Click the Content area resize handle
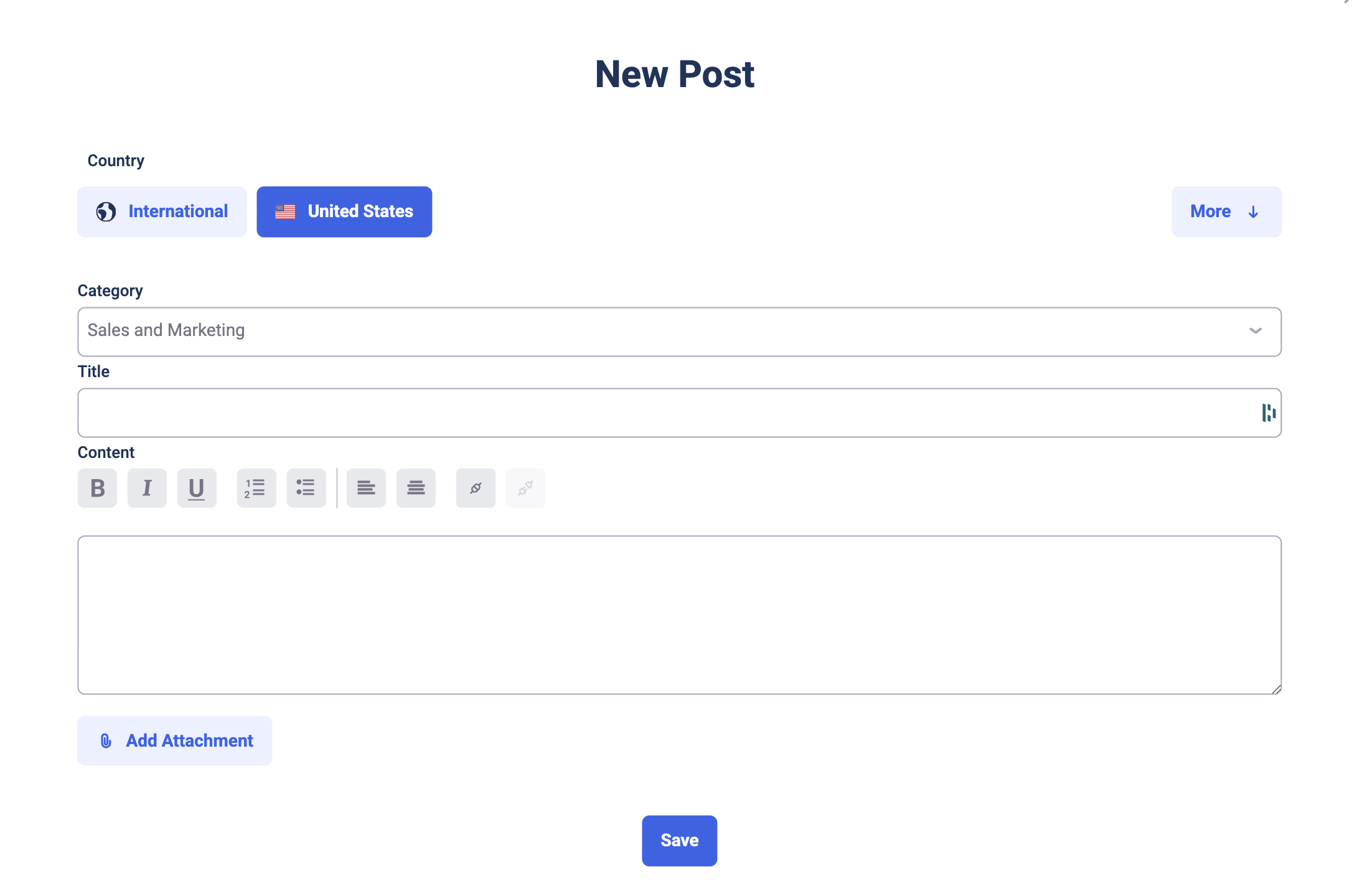This screenshot has height=896, width=1352. [x=1276, y=689]
